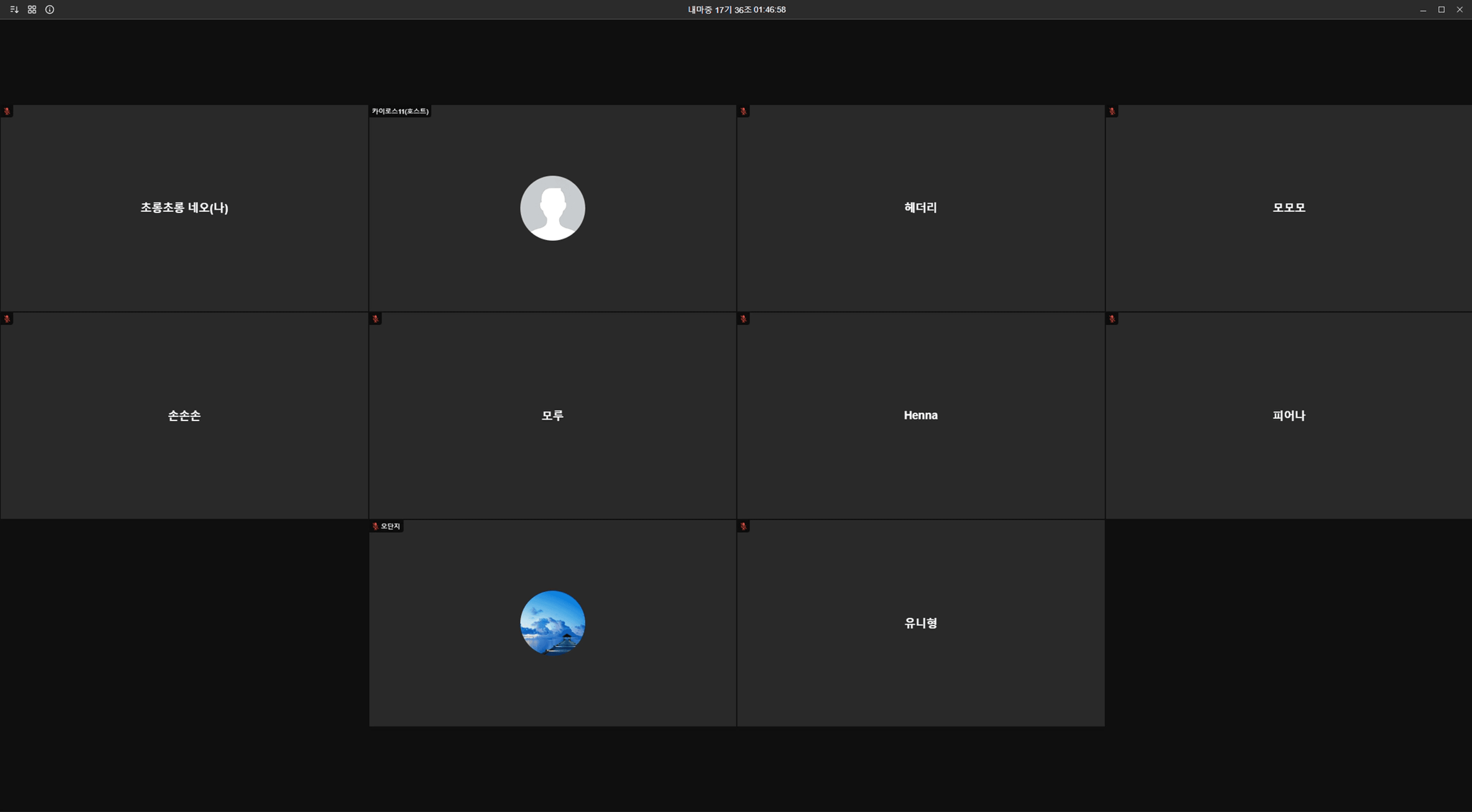Click muted mic icon on 손손손 tile
This screenshot has height=812, width=1472.
click(7, 319)
